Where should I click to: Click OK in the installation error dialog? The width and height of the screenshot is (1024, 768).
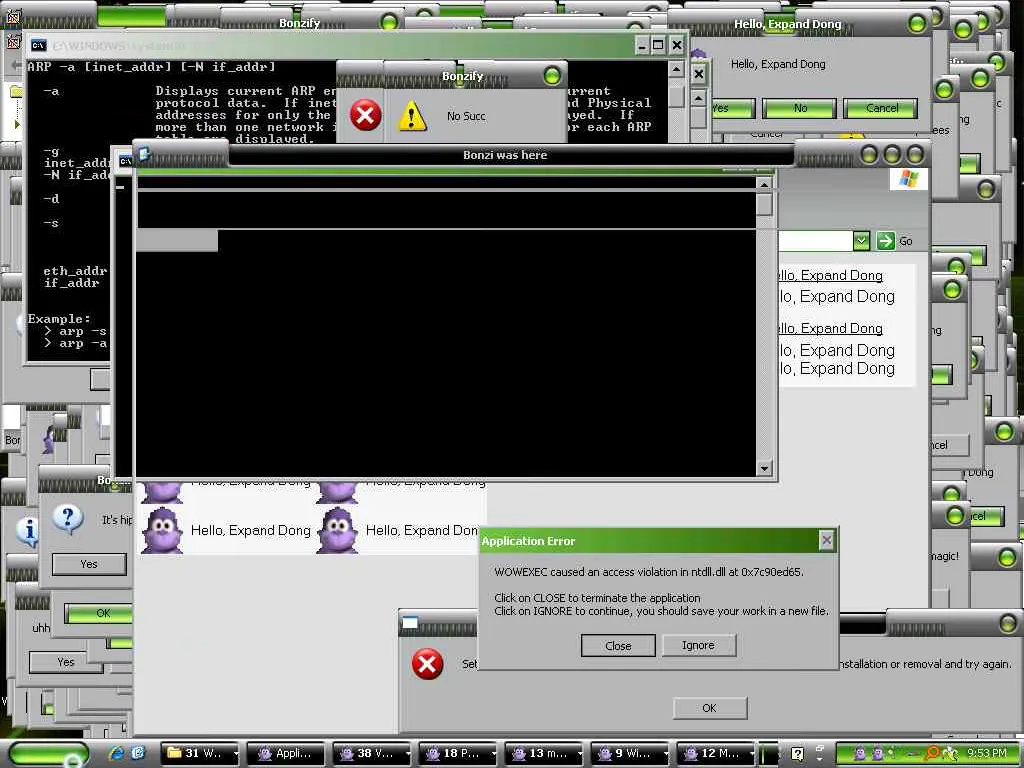(710, 708)
